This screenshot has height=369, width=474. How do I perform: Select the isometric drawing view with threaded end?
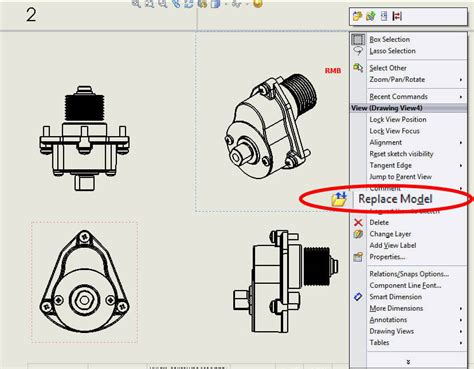[x=271, y=126]
